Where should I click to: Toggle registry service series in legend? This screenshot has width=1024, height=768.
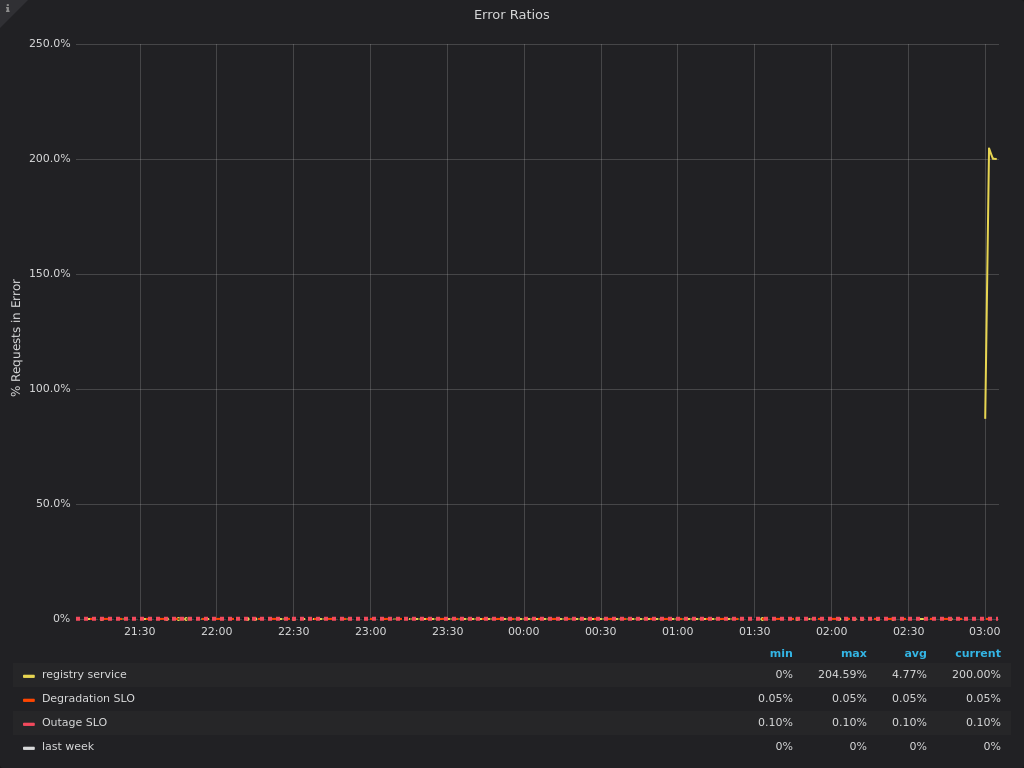point(84,675)
